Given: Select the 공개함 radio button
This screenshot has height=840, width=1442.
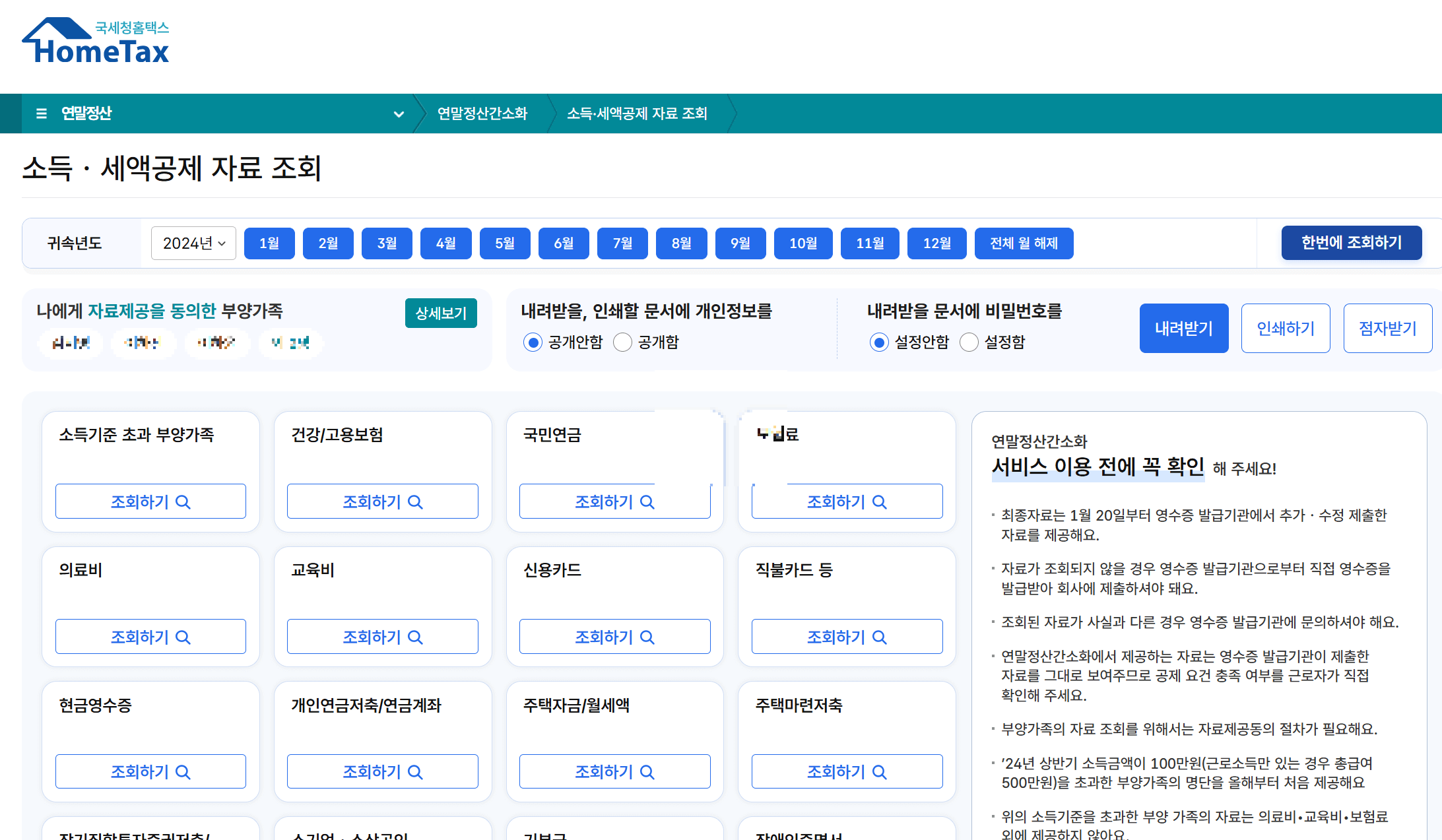Looking at the screenshot, I should (622, 342).
